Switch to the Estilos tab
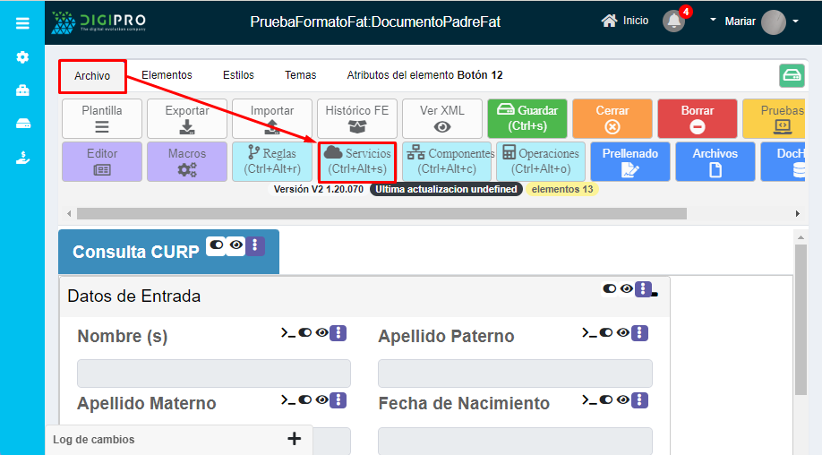This screenshot has height=456, width=822. click(x=238, y=75)
